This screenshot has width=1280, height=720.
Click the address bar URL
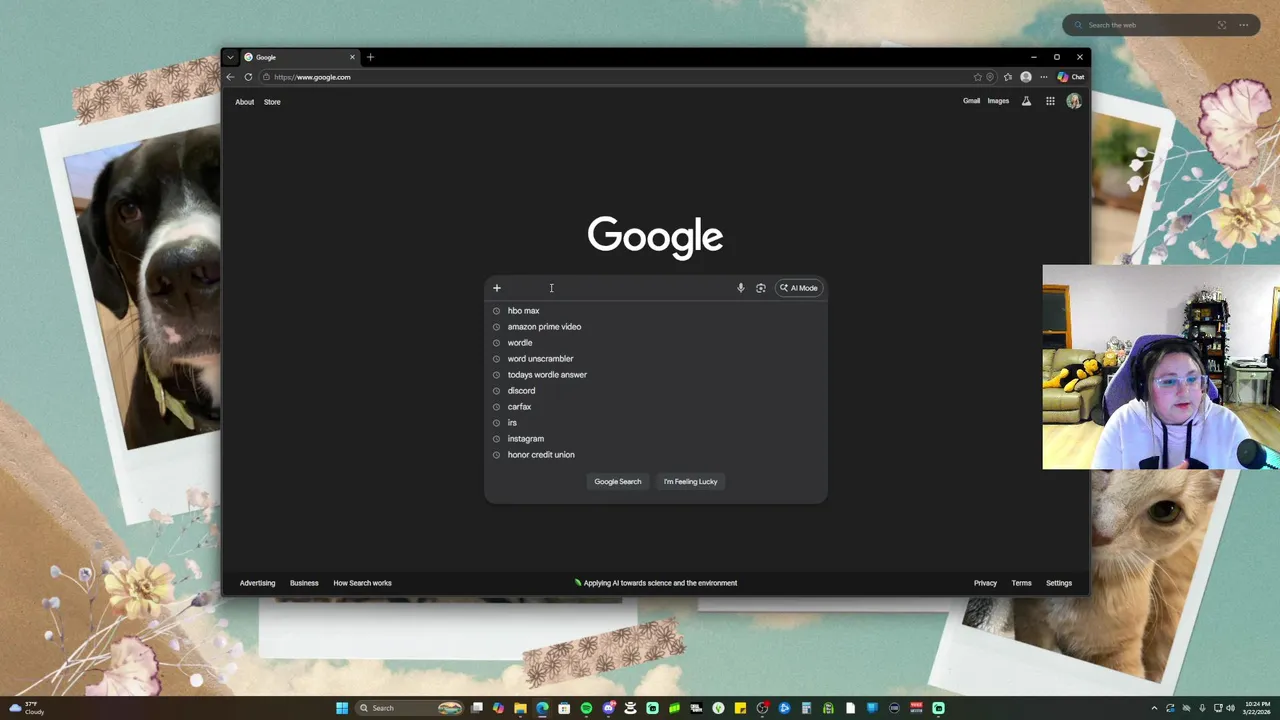pos(312,77)
